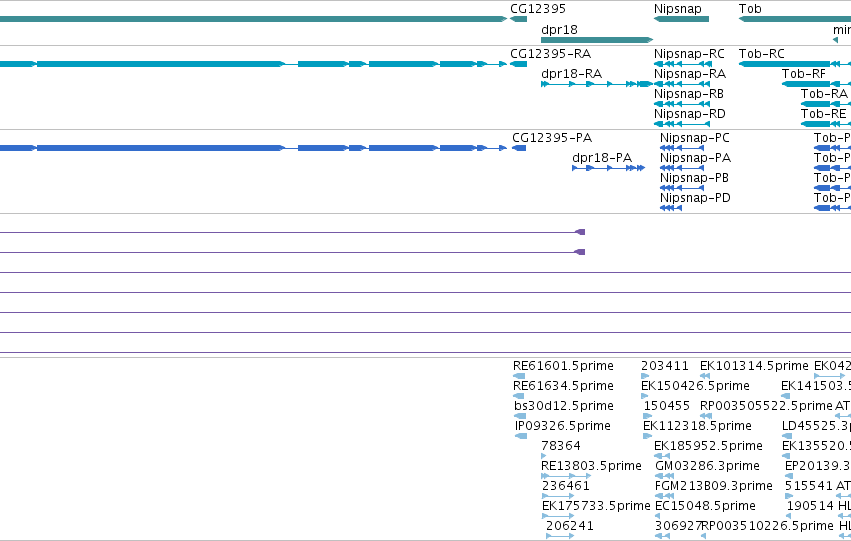Select the 150455 feature label
This screenshot has height=541, width=851.
(x=666, y=406)
